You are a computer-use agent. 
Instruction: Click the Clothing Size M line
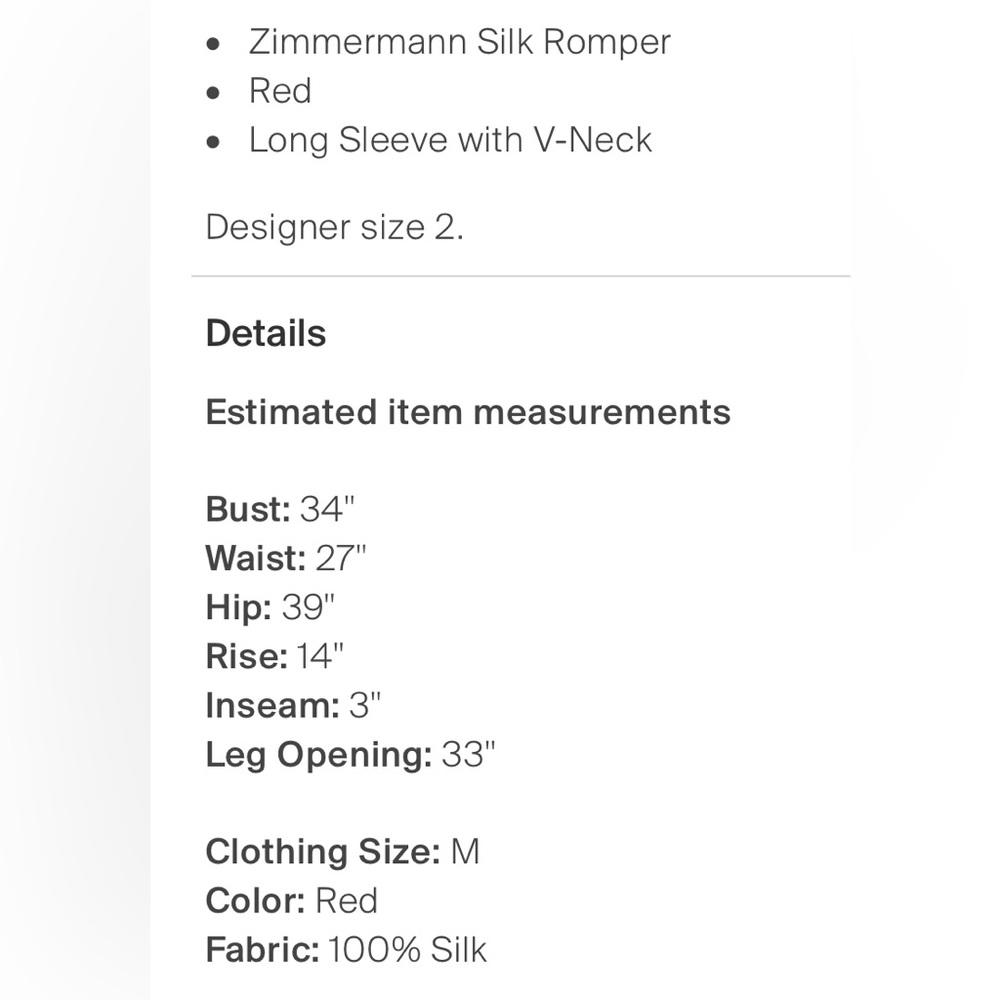[342, 852]
